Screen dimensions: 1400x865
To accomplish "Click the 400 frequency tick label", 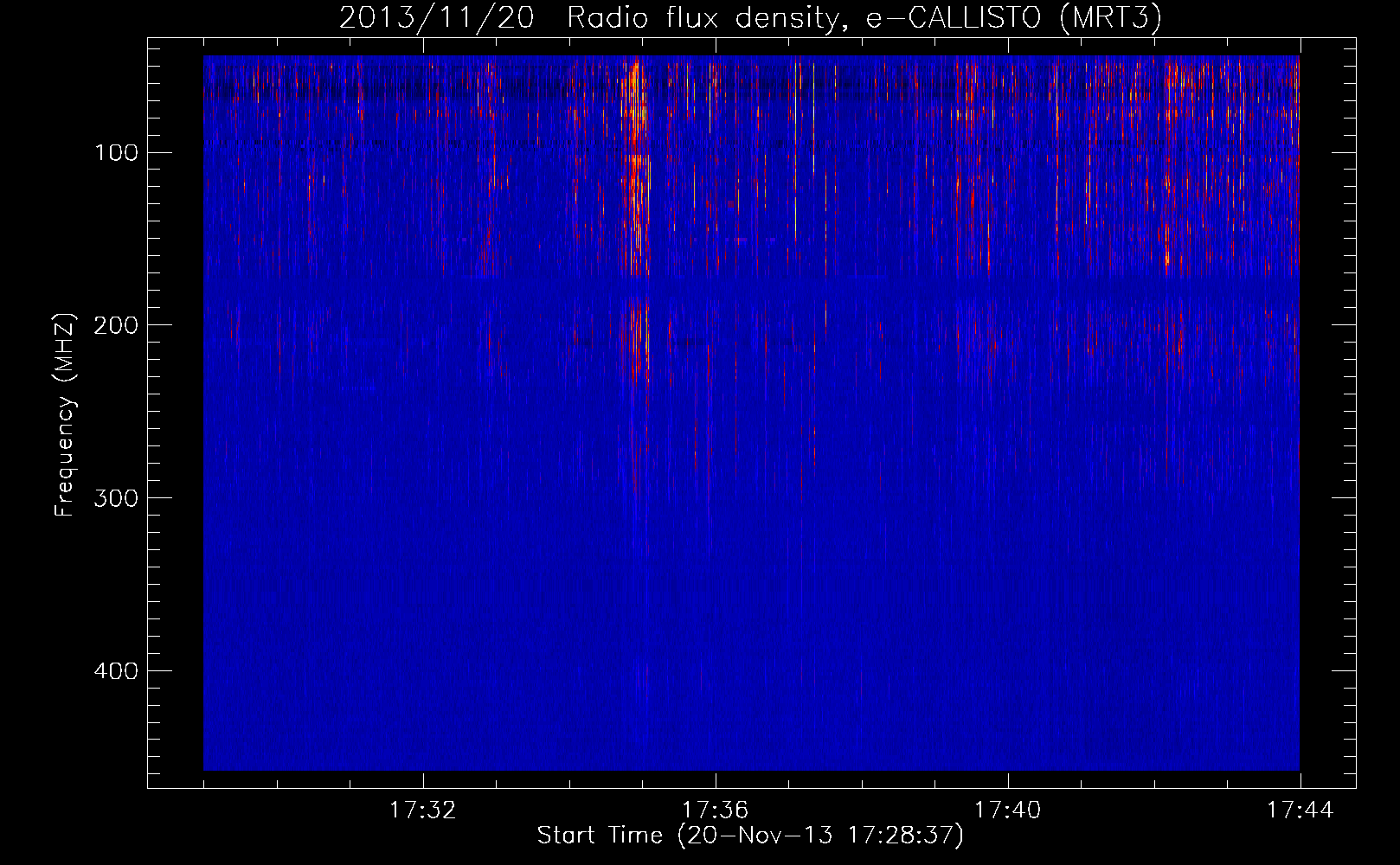I will pyautogui.click(x=116, y=671).
